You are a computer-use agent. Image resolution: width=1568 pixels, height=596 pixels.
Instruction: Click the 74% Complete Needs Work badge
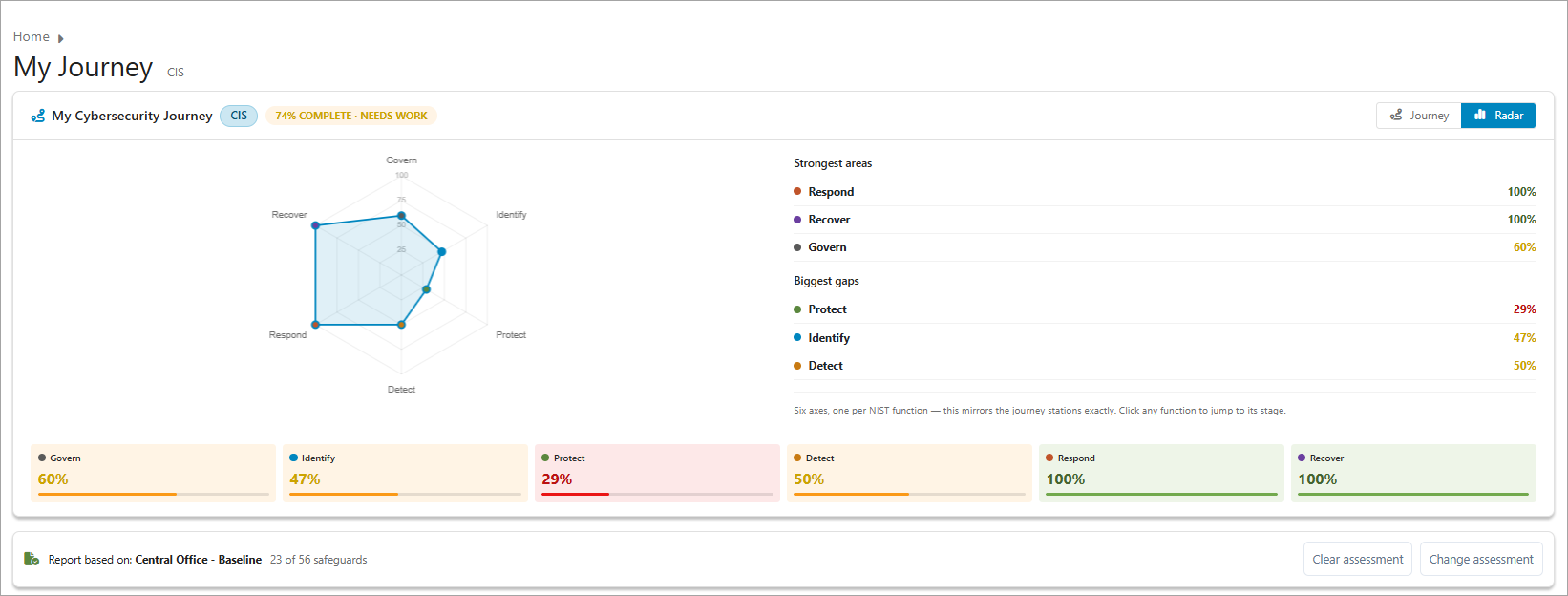tap(351, 116)
